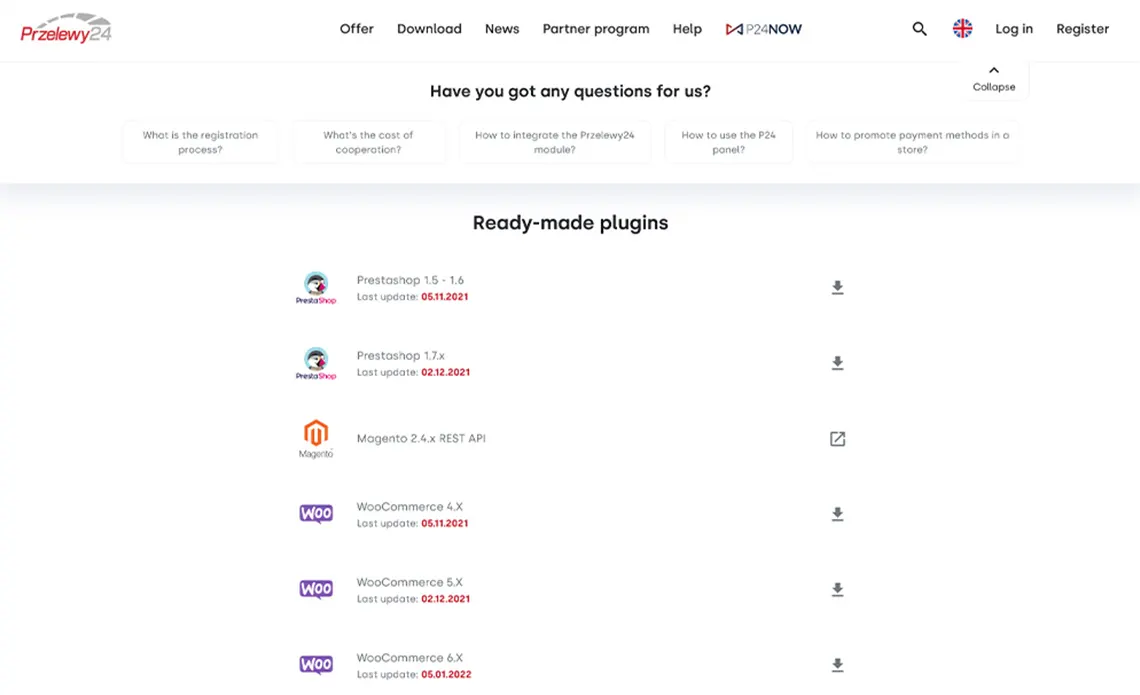Click the Magento logo
This screenshot has height=695, width=1140.
[x=316, y=439]
